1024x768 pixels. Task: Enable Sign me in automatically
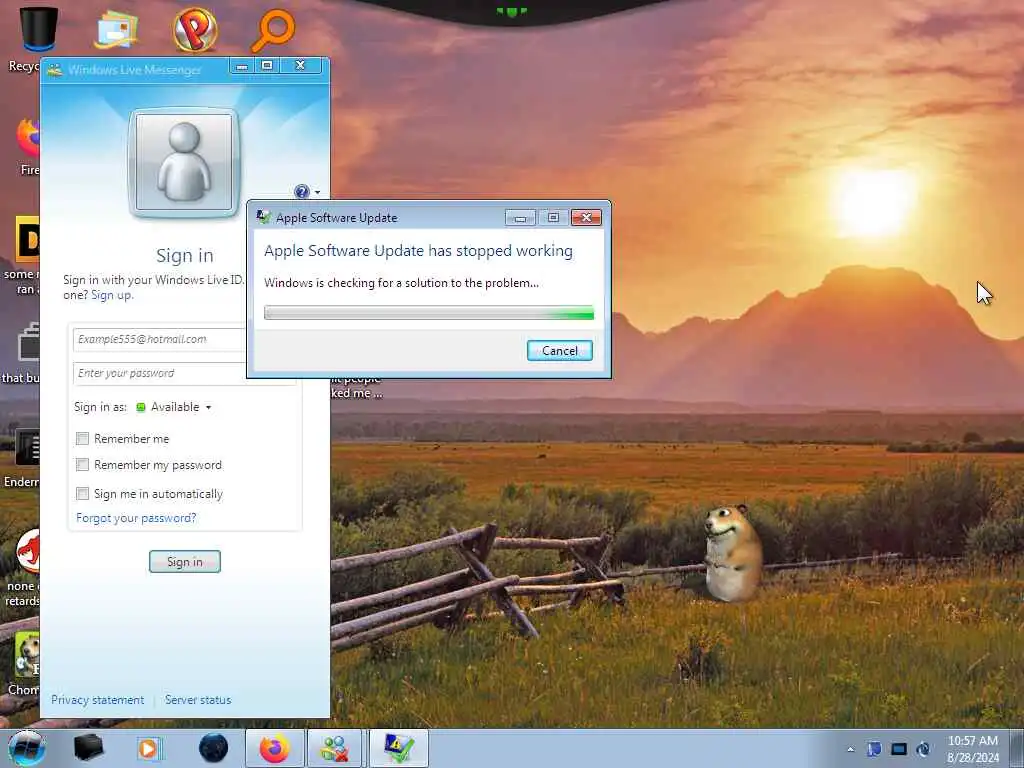(82, 494)
